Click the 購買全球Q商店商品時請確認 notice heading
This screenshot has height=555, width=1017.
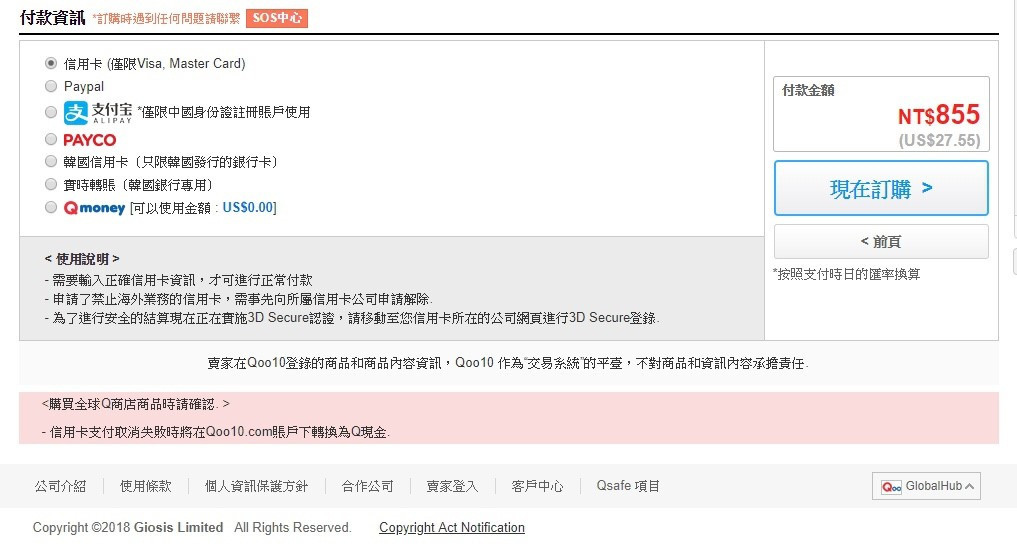[x=135, y=405]
